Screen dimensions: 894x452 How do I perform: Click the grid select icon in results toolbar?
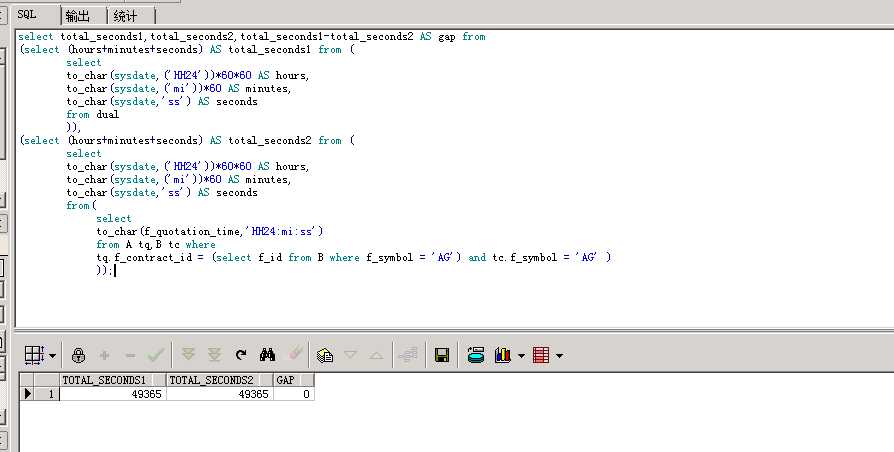(33, 355)
